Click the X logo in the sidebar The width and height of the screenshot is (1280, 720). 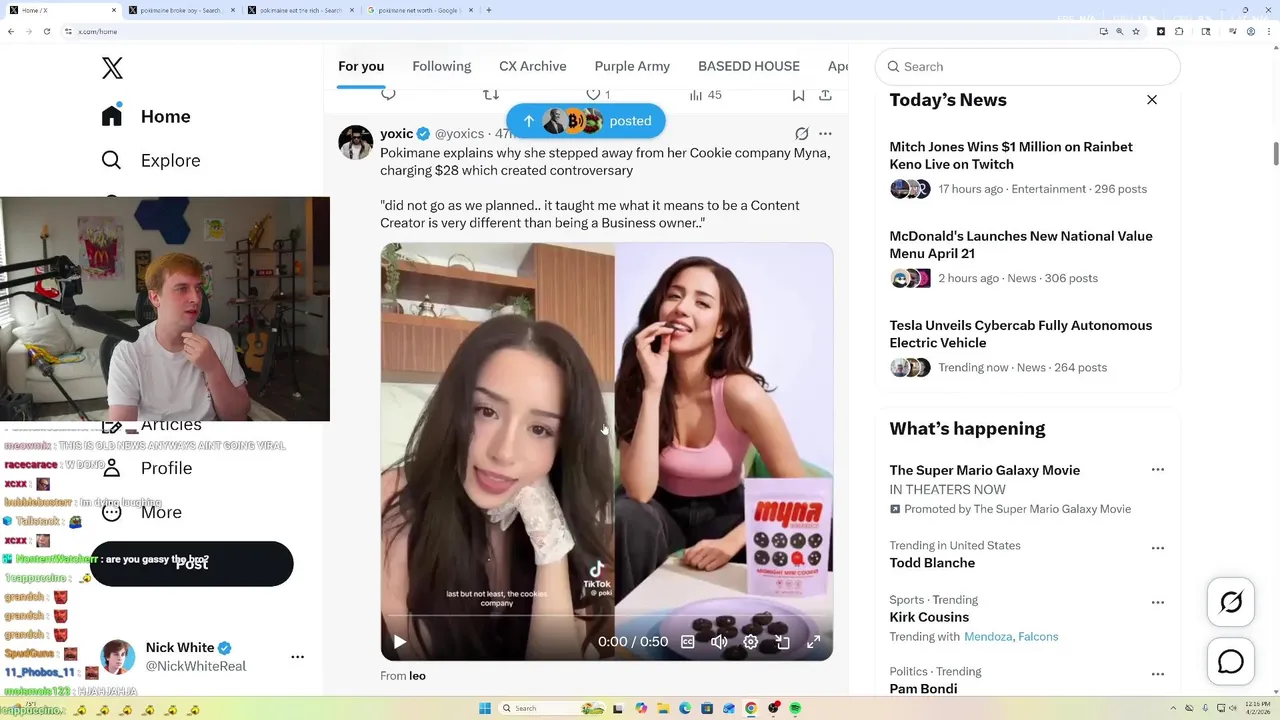tap(112, 68)
